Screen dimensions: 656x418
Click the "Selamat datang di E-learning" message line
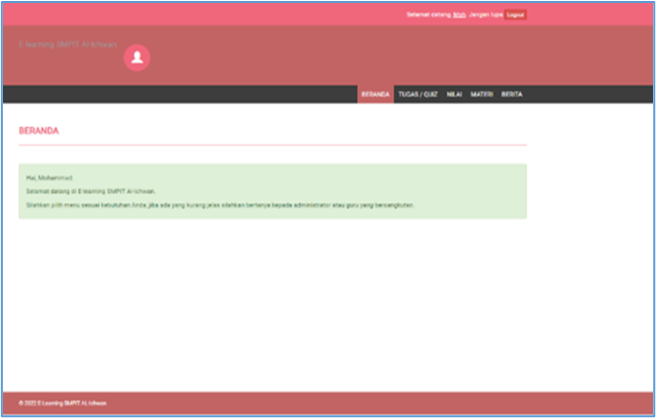(x=84, y=190)
